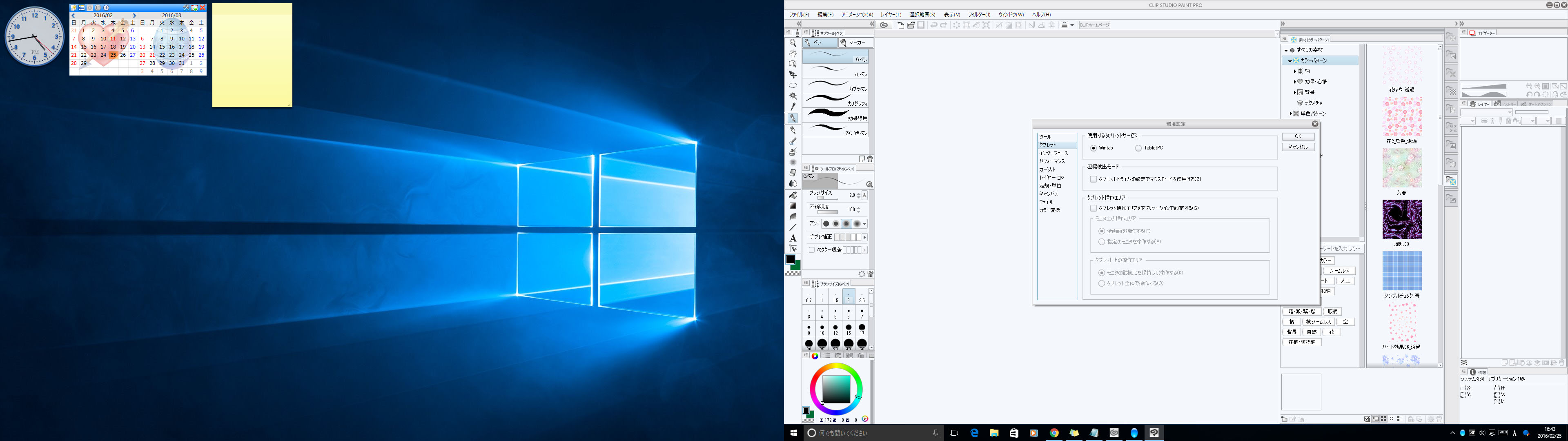Select the Eraser tool
Screen dimensions: 1568x441
[793, 173]
